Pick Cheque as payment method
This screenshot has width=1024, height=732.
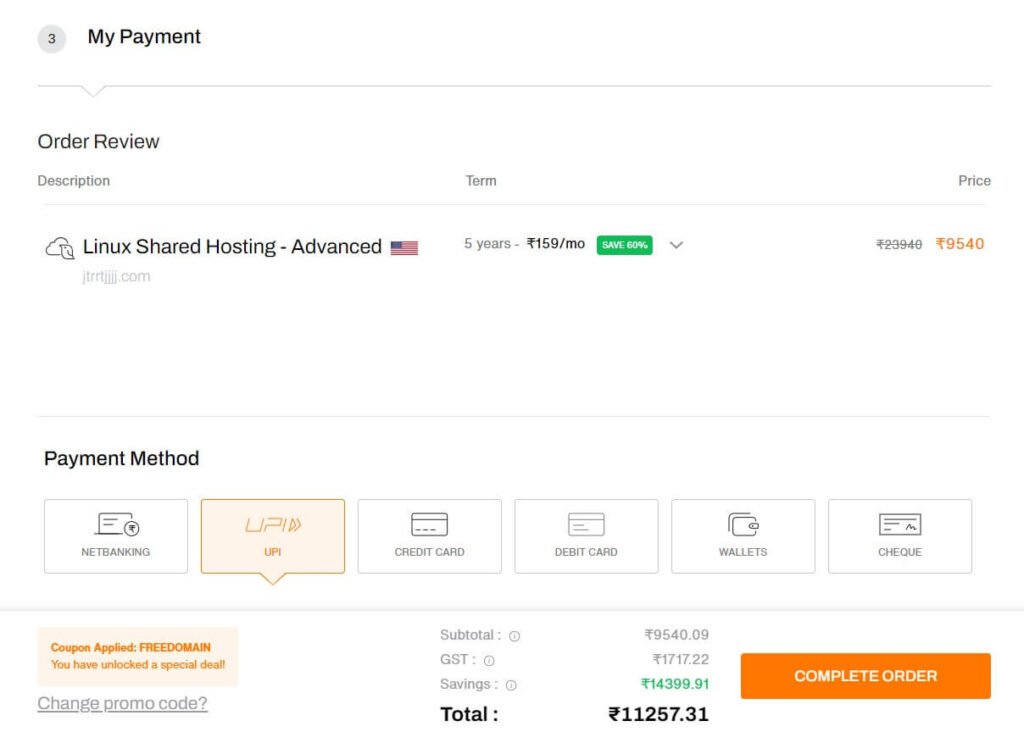(899, 536)
